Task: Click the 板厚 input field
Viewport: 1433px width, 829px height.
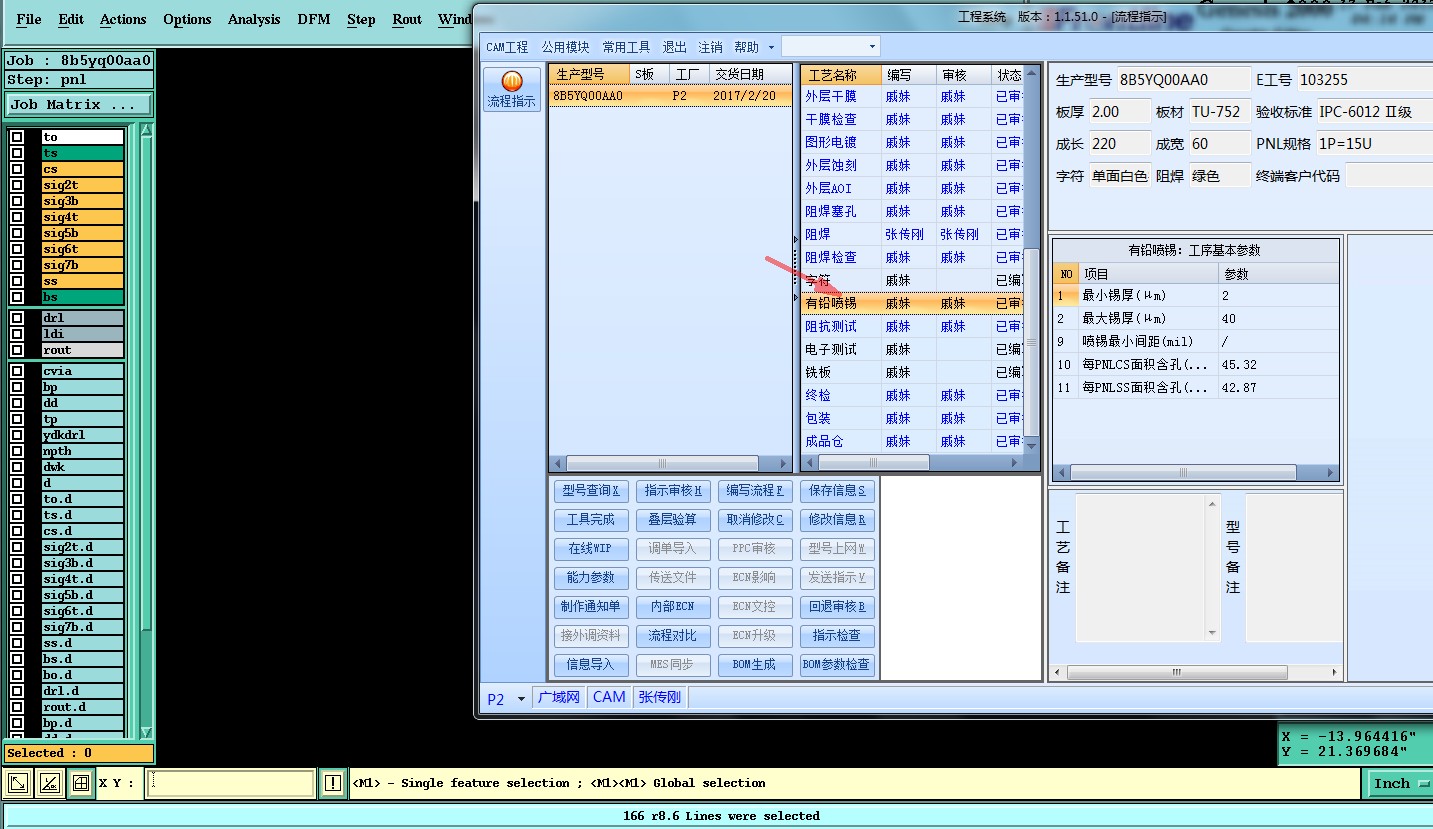Action: tap(1119, 112)
